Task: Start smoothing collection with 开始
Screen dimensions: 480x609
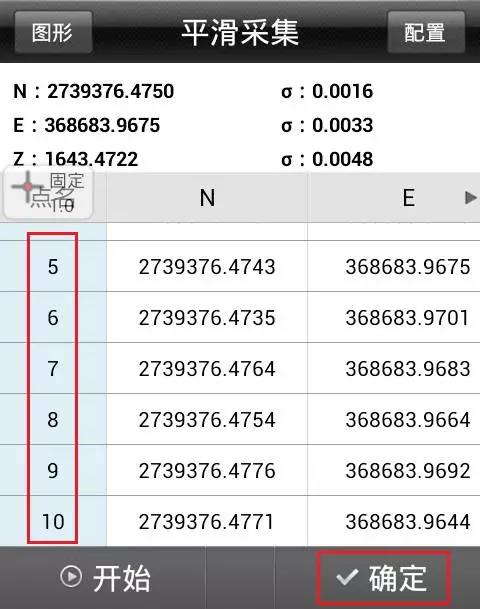Action: (103, 578)
